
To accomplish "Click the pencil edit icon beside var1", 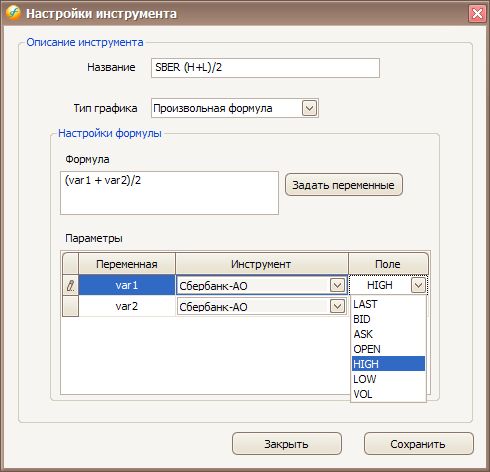I will [70, 286].
